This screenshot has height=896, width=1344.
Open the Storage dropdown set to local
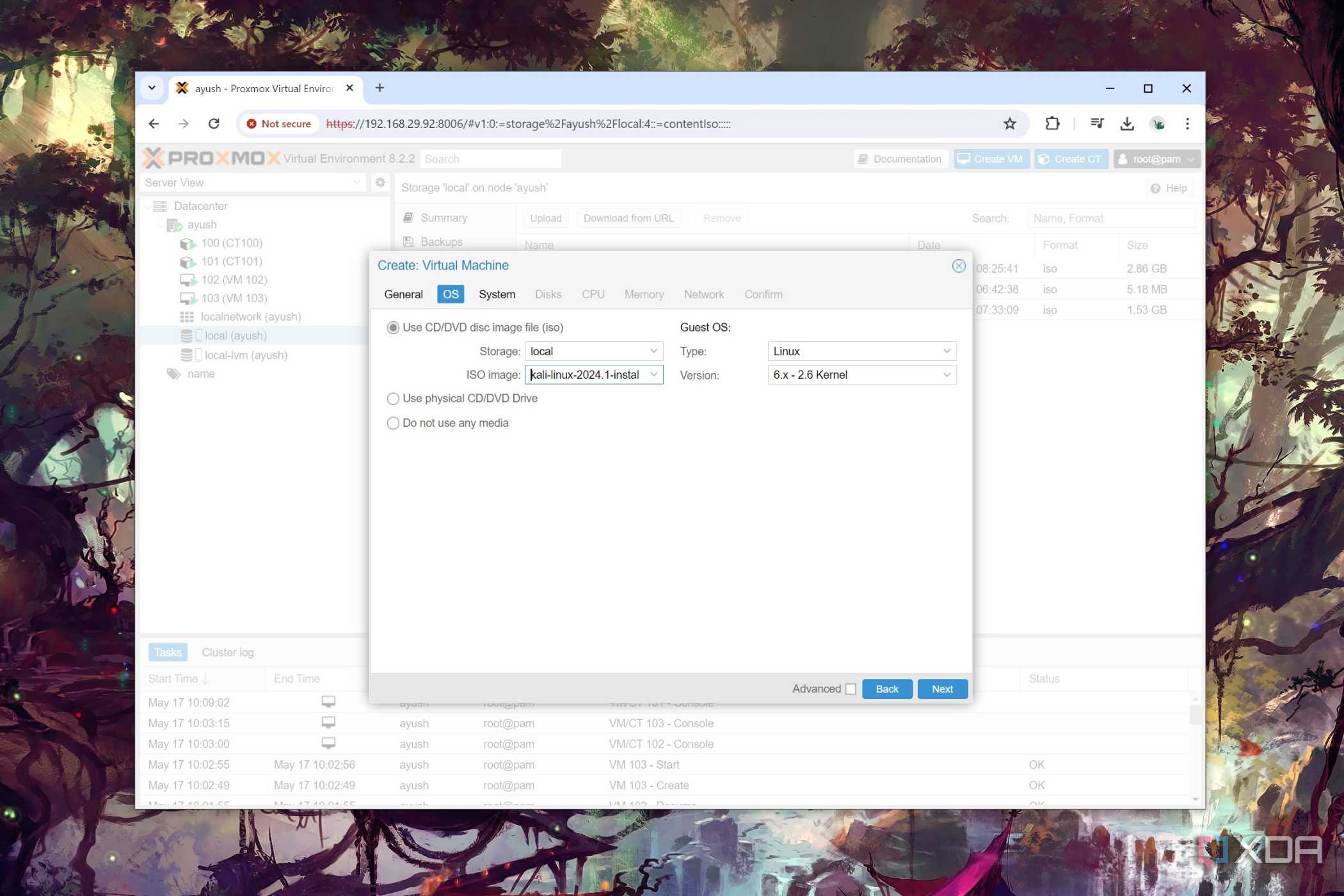[593, 351]
